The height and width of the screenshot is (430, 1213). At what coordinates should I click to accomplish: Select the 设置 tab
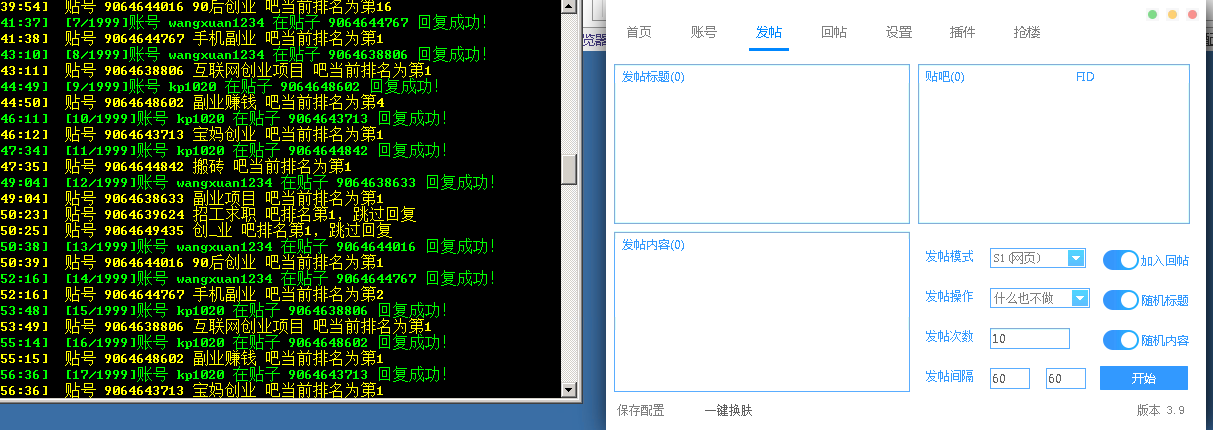[898, 32]
